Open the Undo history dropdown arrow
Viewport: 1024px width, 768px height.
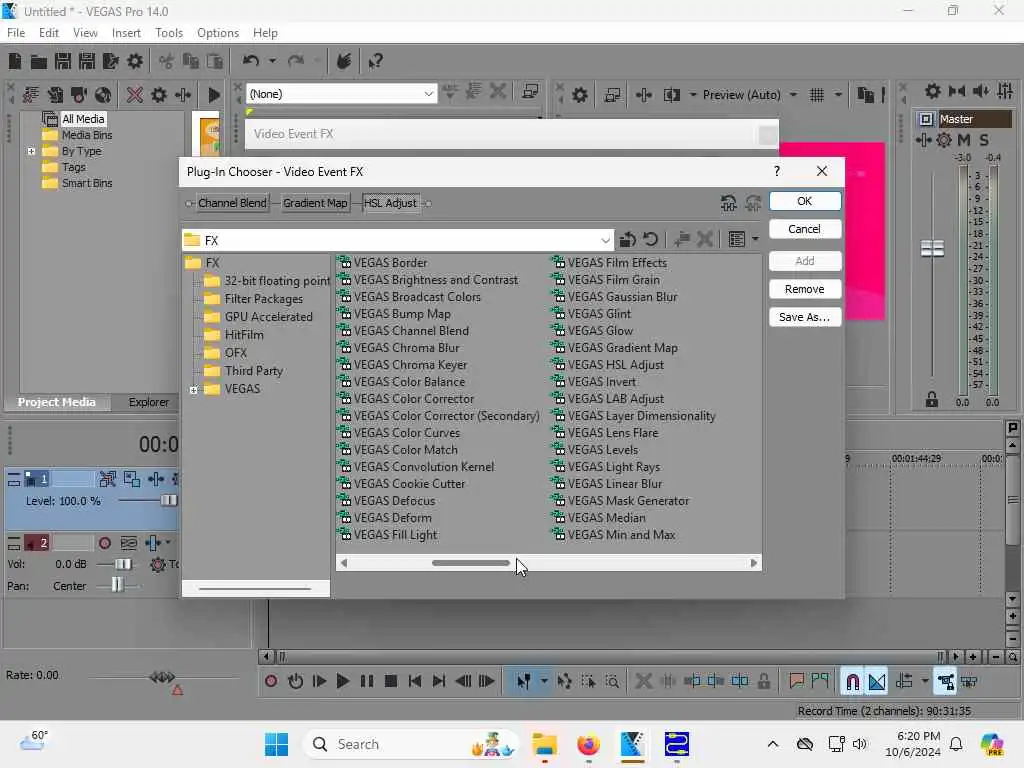click(272, 61)
